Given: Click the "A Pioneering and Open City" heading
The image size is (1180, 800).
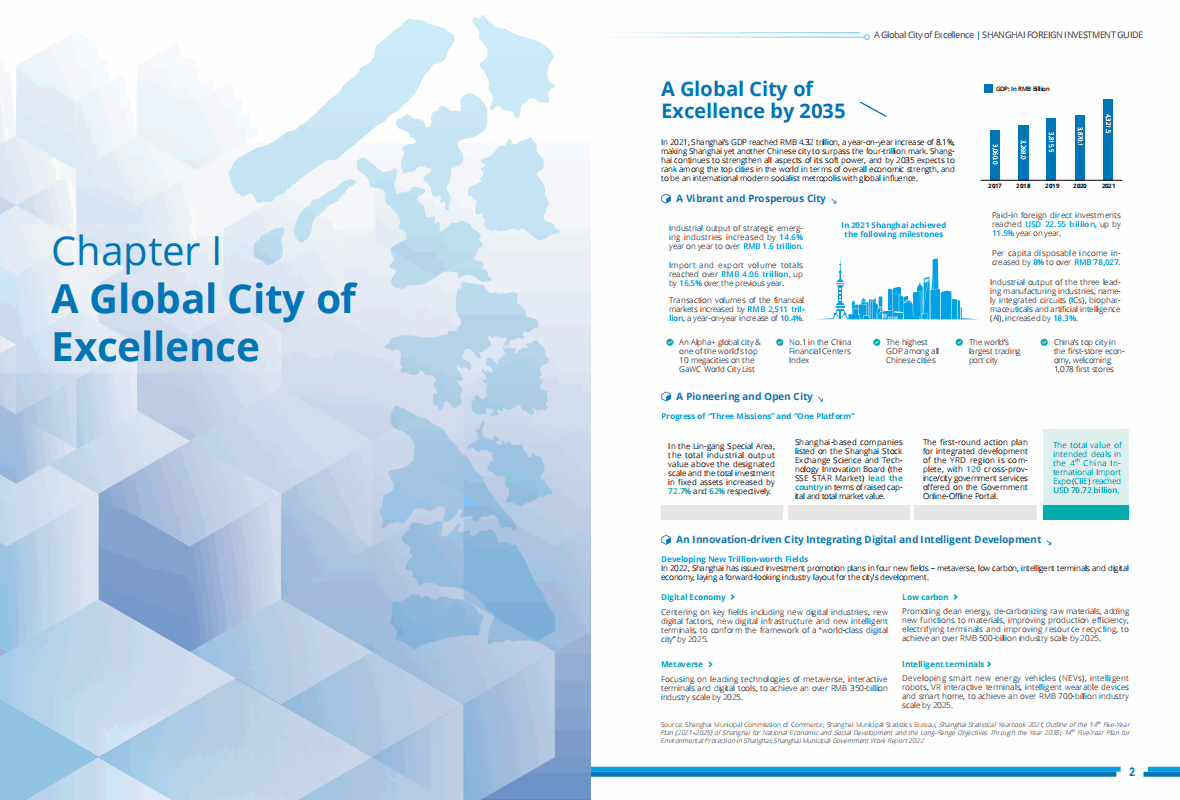Looking at the screenshot, I should pyautogui.click(x=744, y=397).
